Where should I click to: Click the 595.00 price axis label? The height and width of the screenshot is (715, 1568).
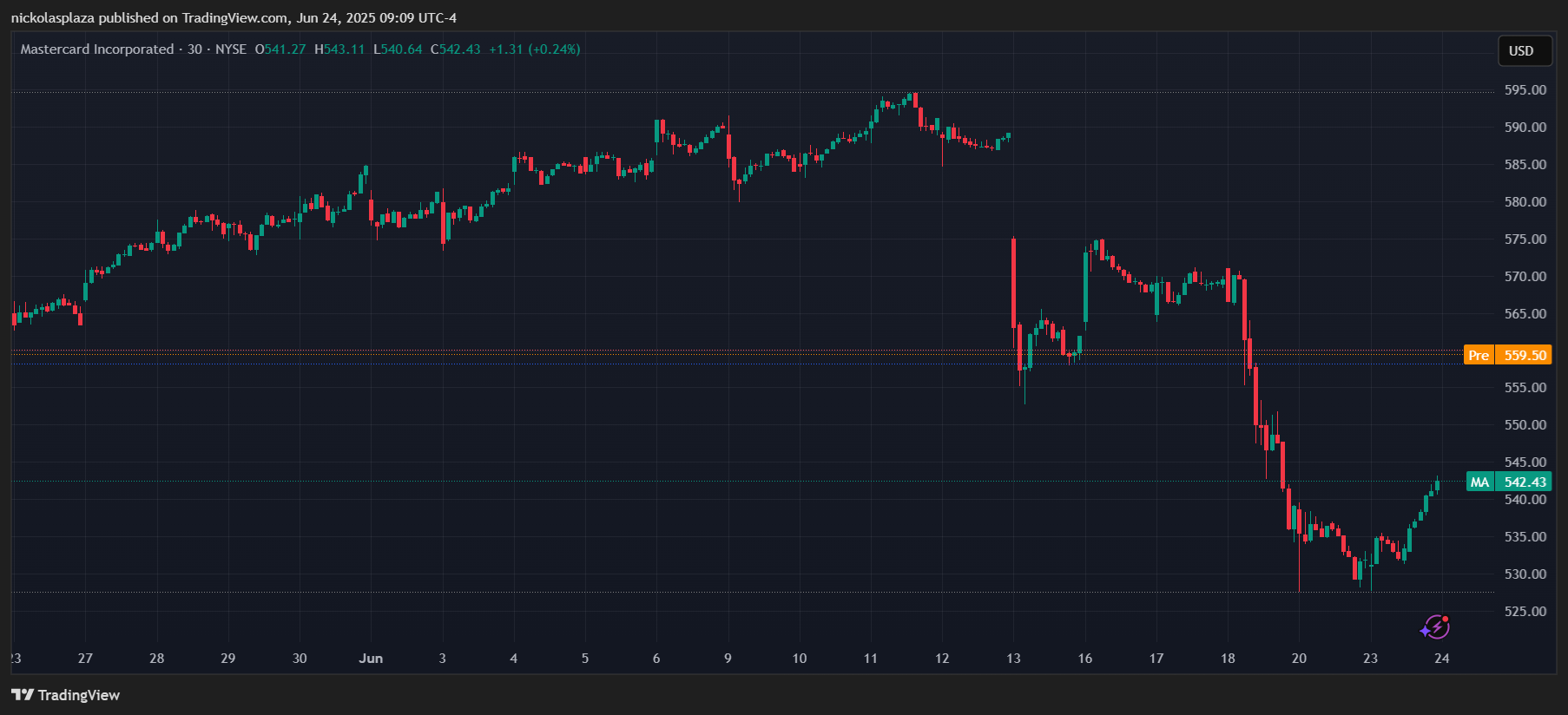click(x=1525, y=90)
